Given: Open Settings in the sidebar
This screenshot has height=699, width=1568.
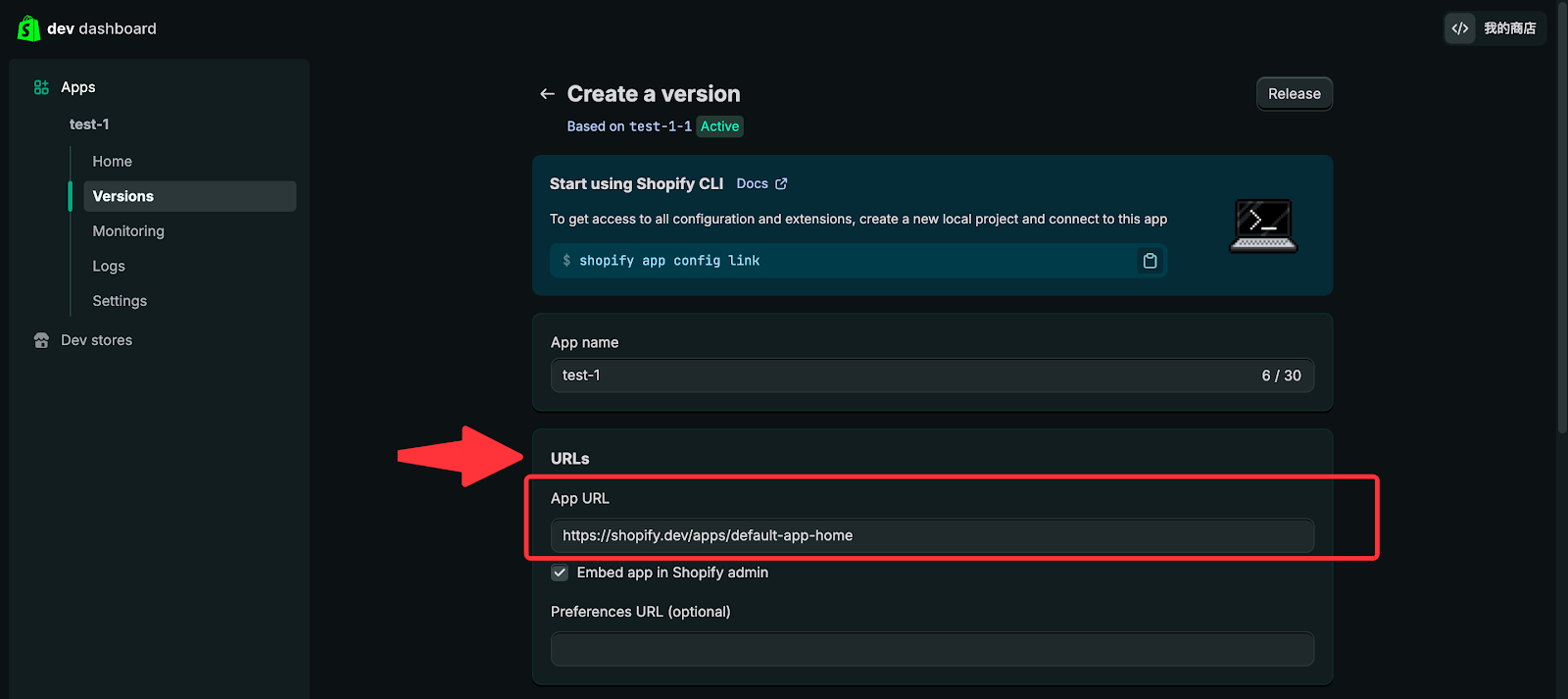Looking at the screenshot, I should click(x=120, y=301).
